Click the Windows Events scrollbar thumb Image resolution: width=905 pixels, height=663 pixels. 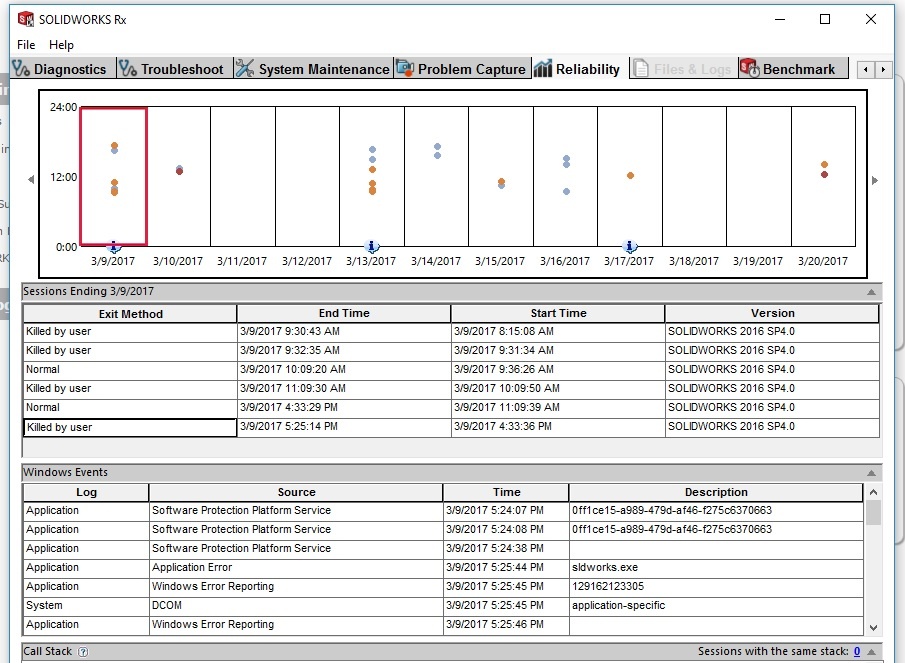point(873,512)
